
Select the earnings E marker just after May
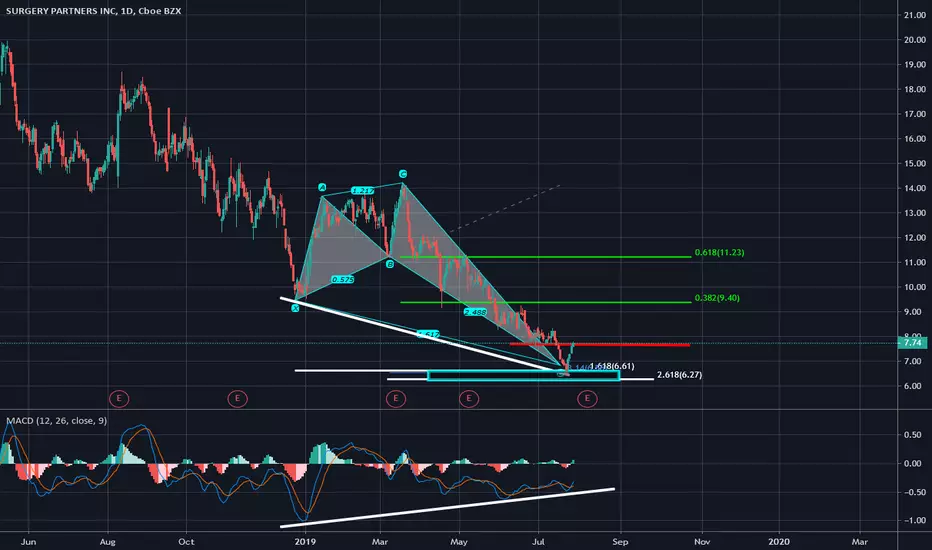(468, 398)
